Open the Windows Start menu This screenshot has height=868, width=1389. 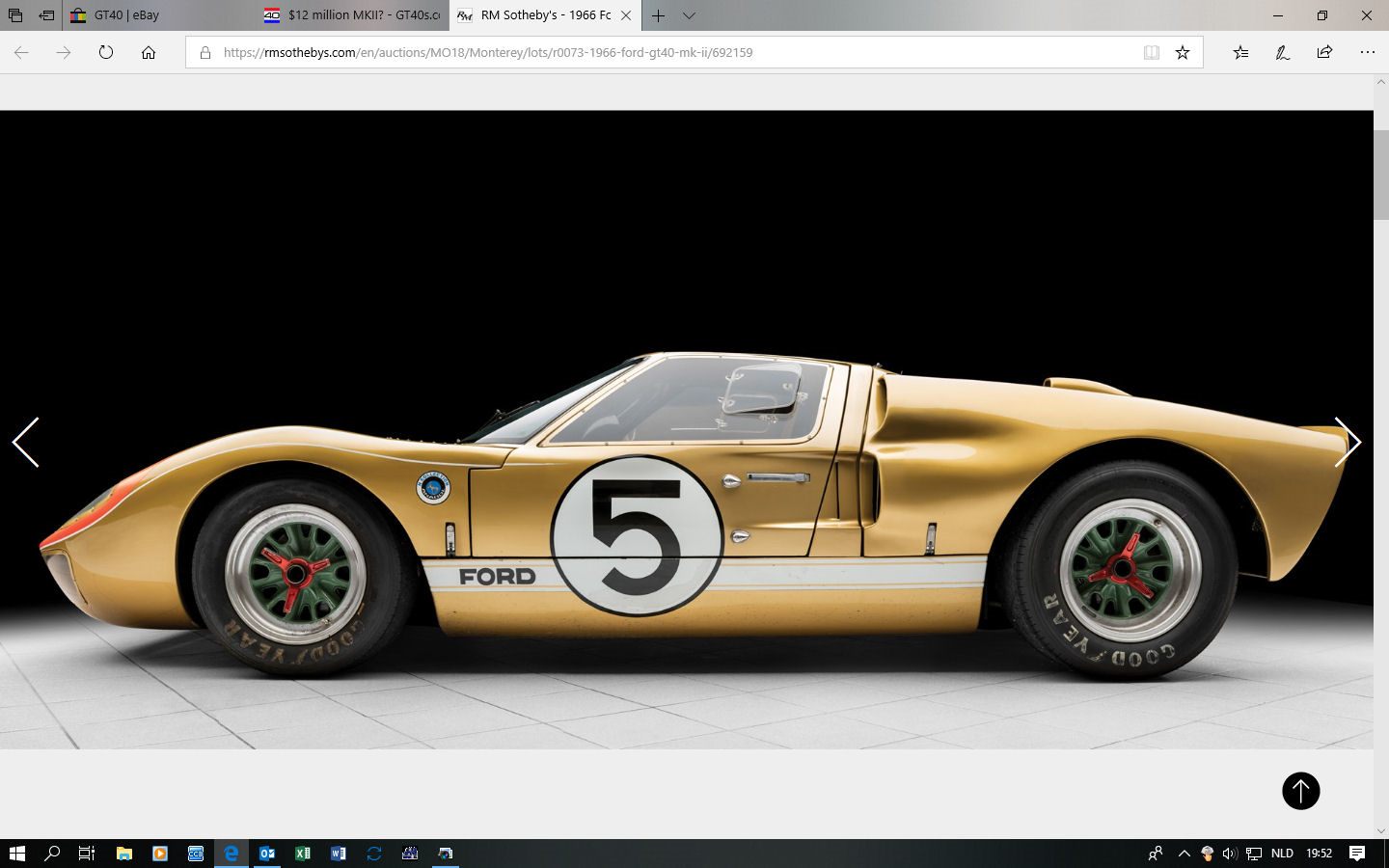tap(16, 853)
